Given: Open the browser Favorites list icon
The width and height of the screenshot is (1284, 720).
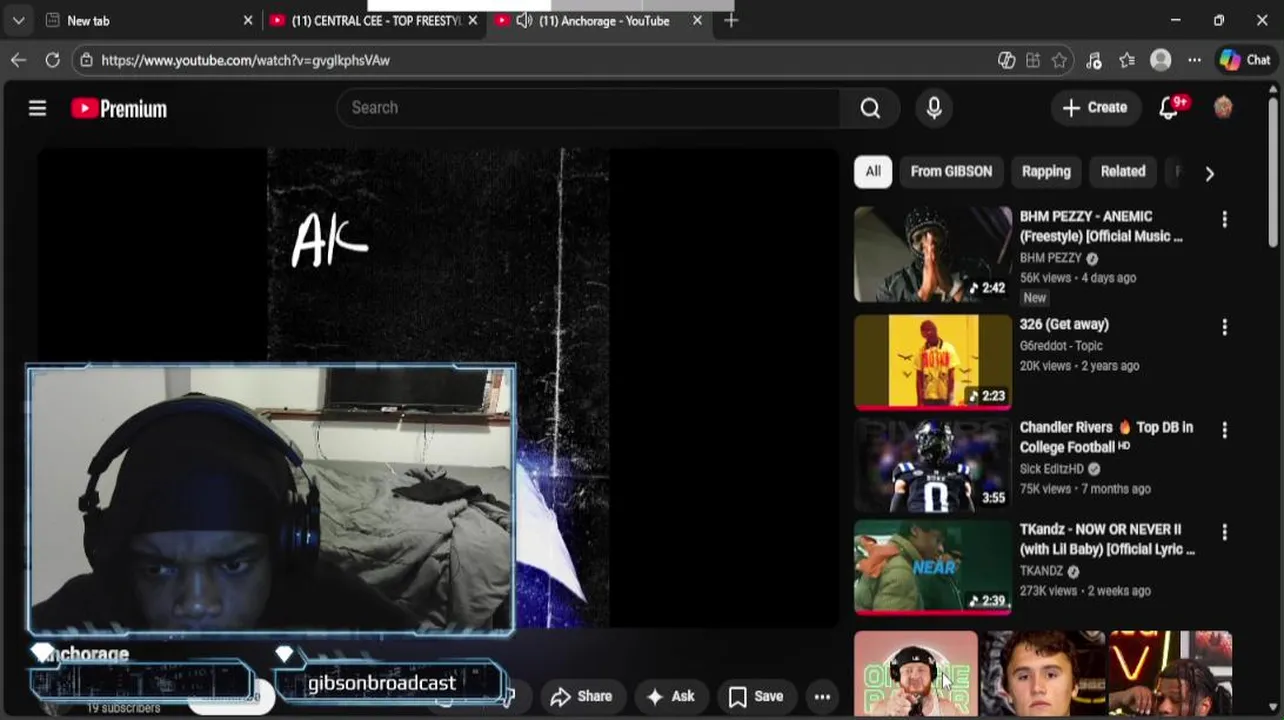Looking at the screenshot, I should pos(1127,60).
